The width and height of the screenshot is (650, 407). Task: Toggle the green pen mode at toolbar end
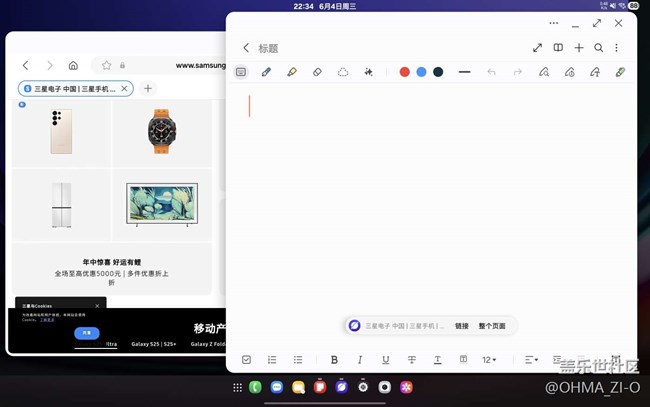(x=620, y=72)
